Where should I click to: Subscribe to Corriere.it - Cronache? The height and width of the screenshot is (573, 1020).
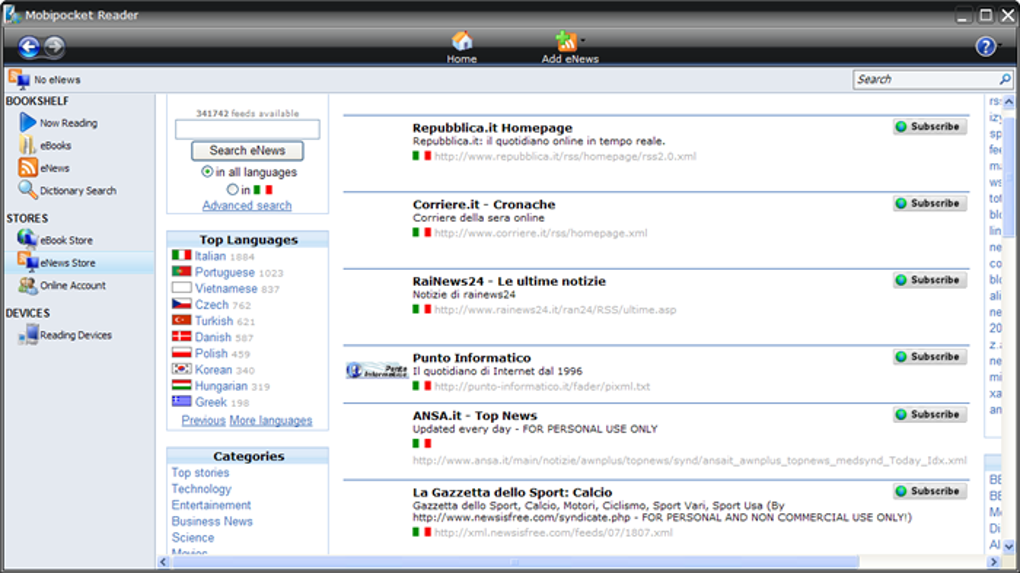[x=930, y=204]
